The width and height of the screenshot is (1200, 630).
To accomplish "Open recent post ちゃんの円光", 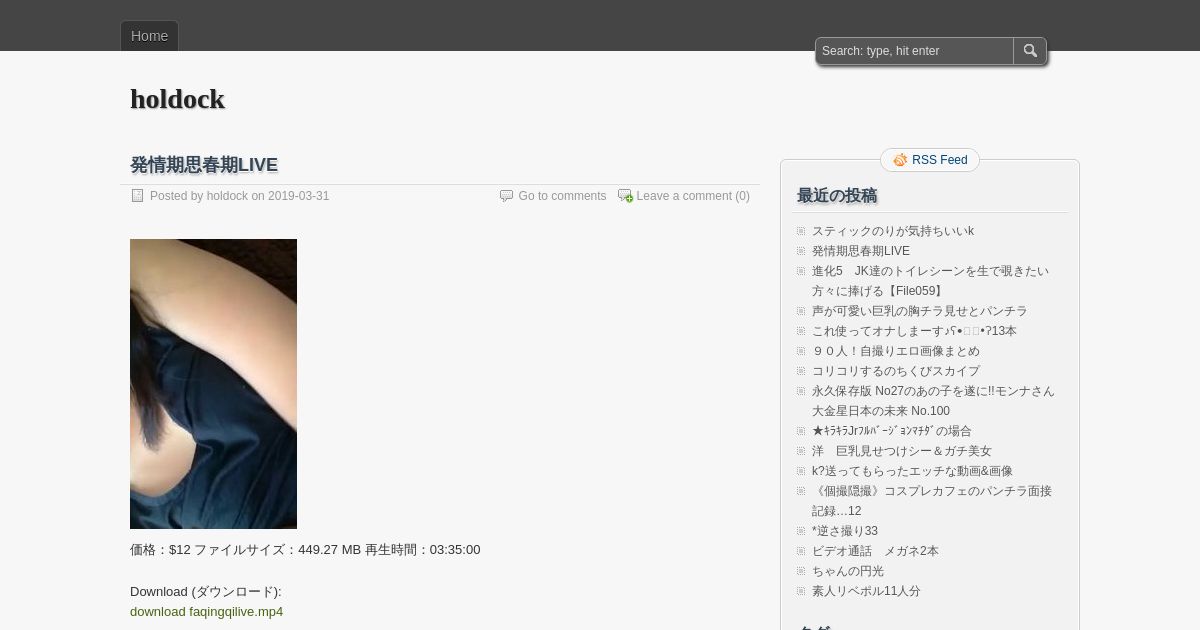I will (x=848, y=571).
